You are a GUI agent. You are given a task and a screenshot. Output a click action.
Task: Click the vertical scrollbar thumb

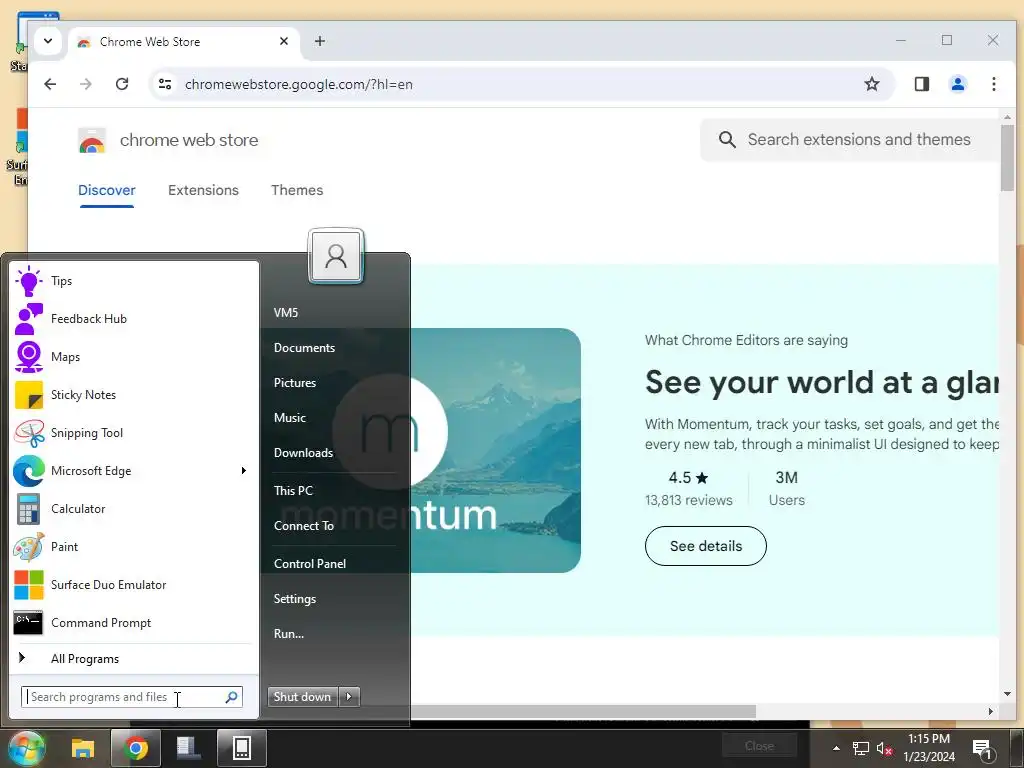click(x=1007, y=157)
